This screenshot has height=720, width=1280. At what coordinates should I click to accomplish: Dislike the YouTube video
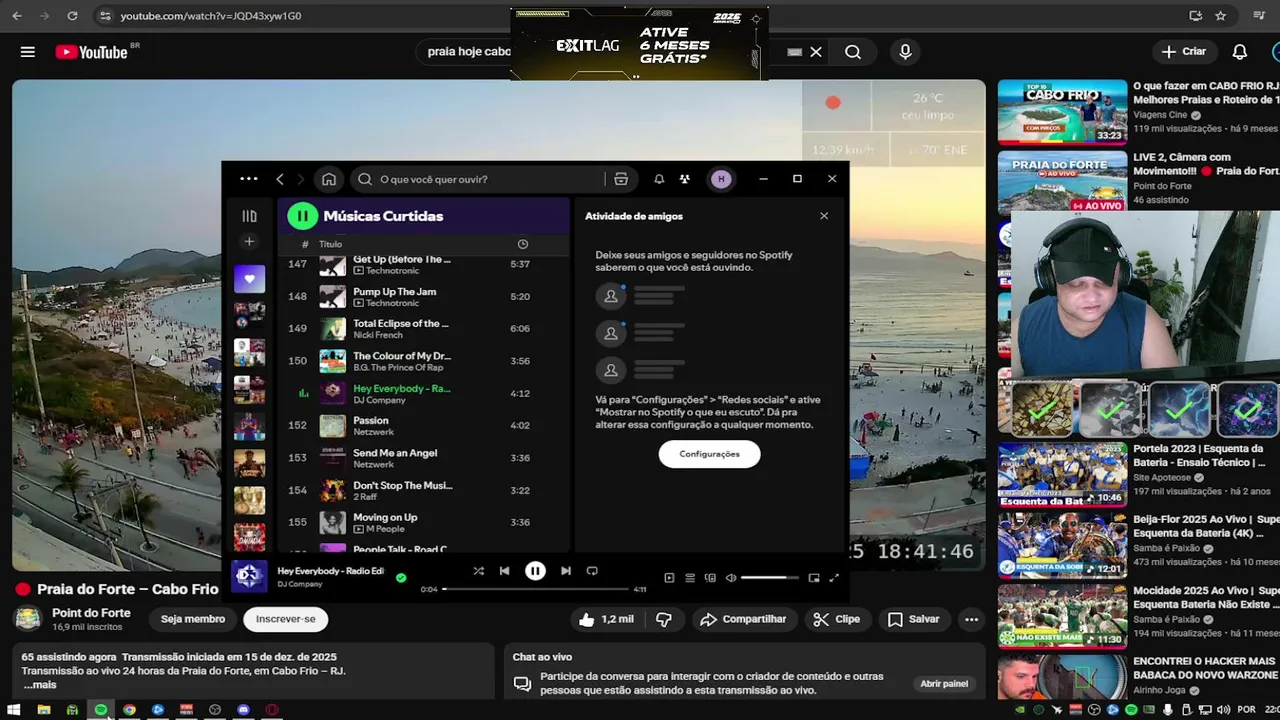[664, 619]
